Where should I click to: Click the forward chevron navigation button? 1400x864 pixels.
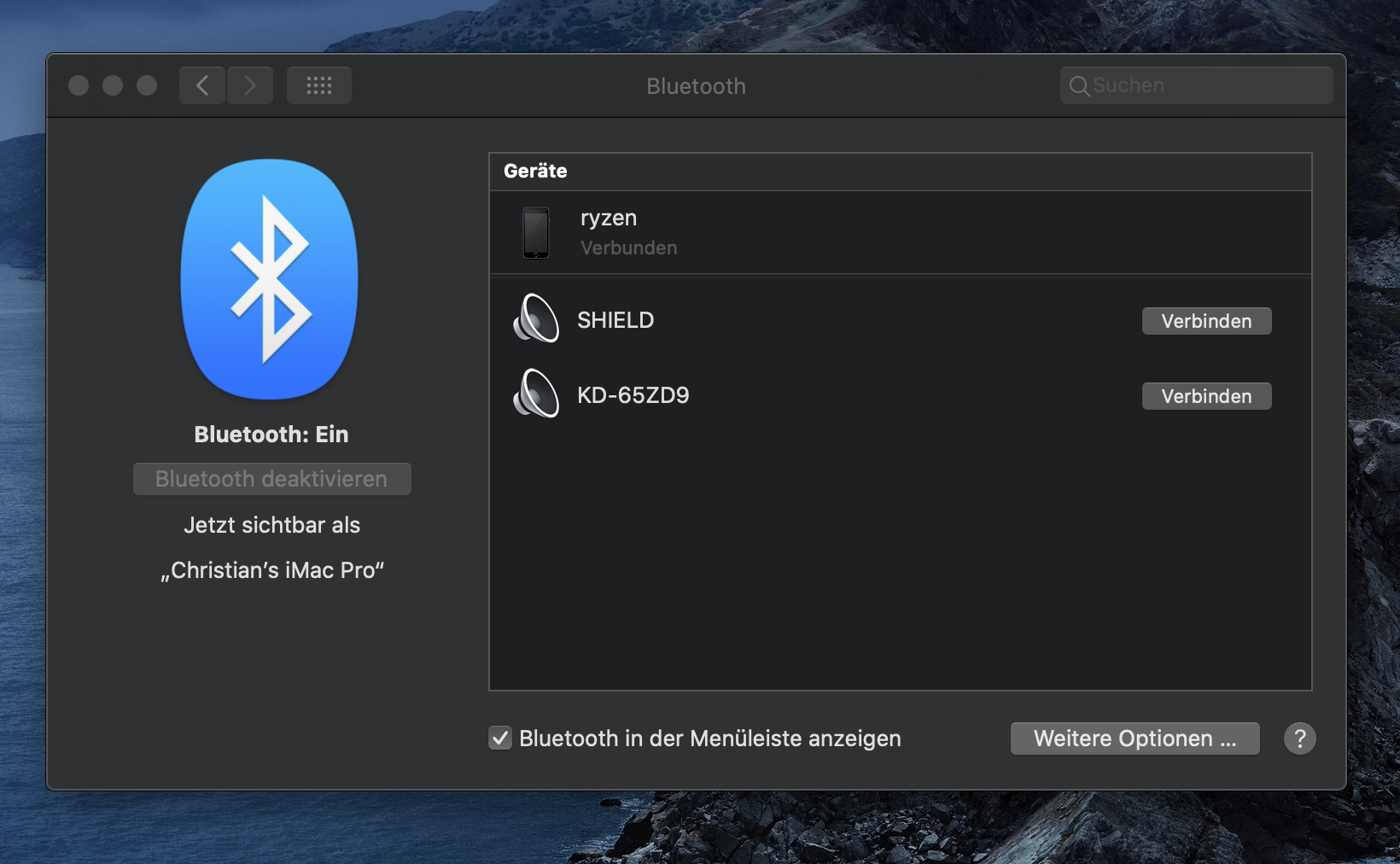250,85
